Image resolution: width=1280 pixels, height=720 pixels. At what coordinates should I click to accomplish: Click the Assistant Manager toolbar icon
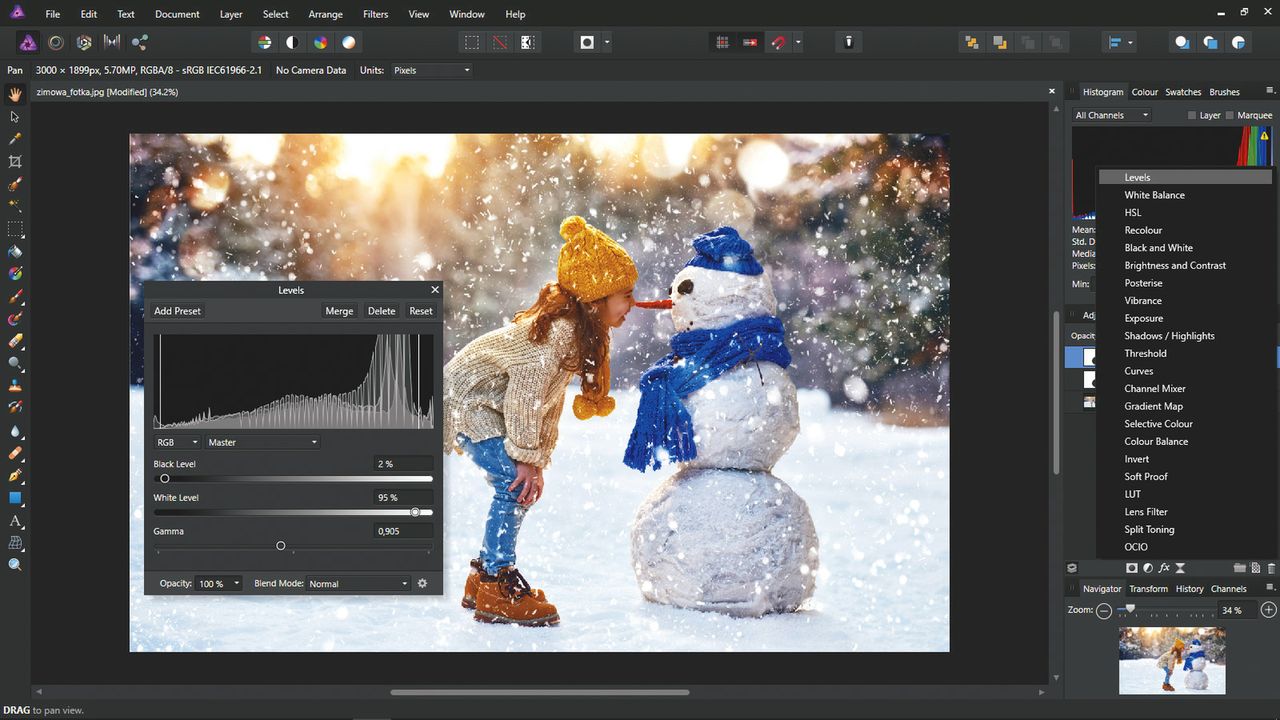point(848,42)
